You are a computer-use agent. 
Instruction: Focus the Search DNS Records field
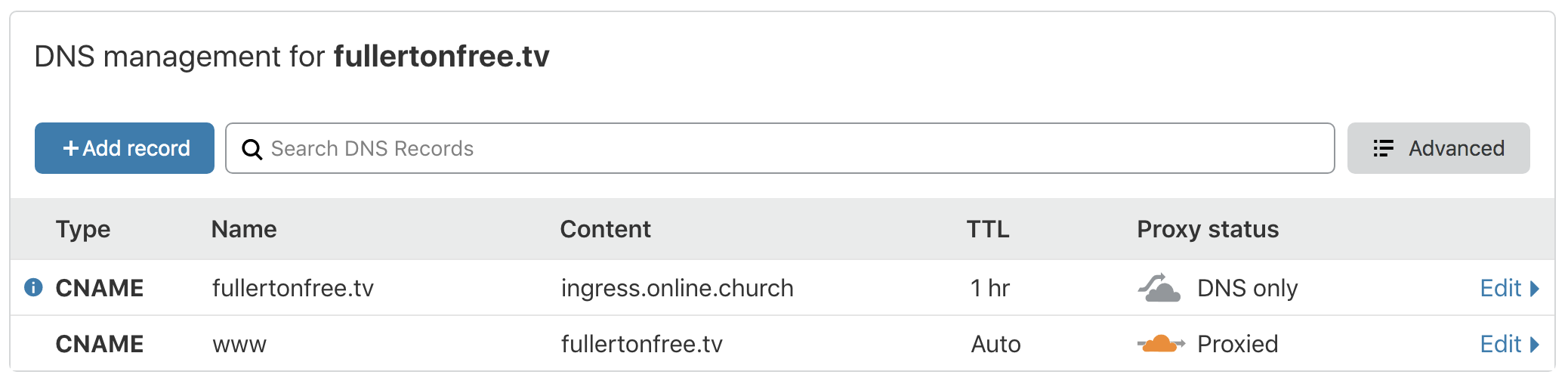pos(780,148)
